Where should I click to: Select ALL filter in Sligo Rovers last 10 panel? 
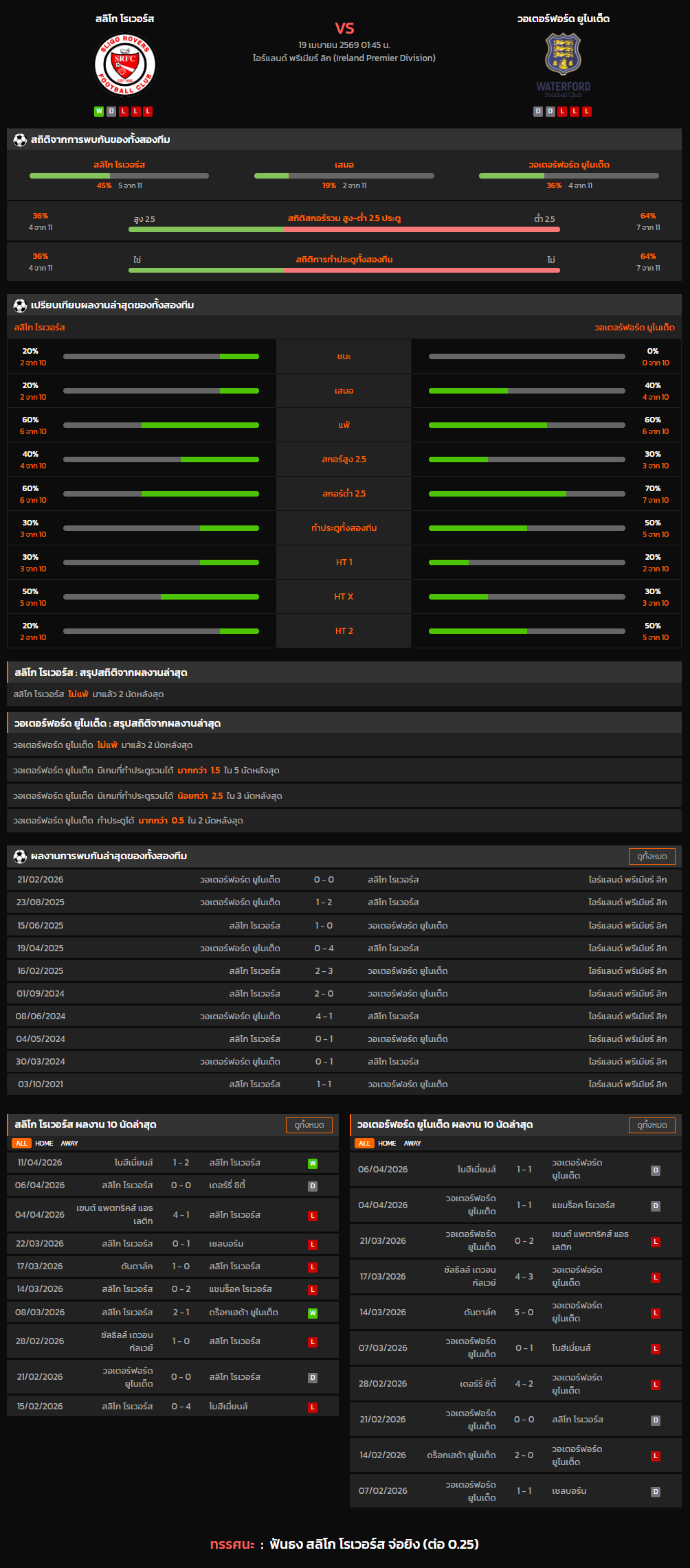21,1144
